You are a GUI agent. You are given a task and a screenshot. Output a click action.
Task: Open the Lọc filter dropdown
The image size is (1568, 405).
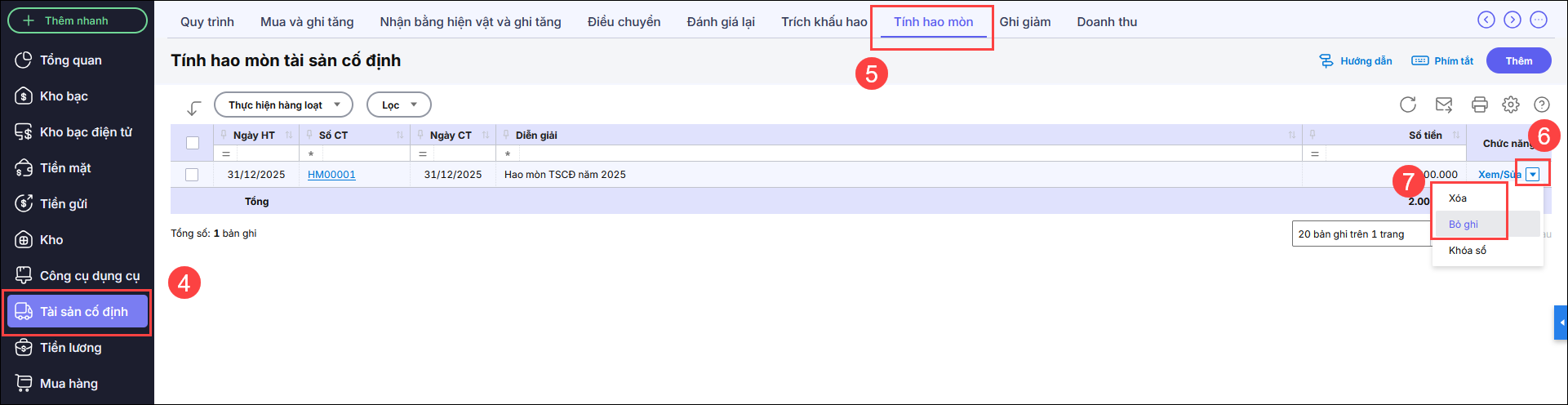click(x=398, y=105)
